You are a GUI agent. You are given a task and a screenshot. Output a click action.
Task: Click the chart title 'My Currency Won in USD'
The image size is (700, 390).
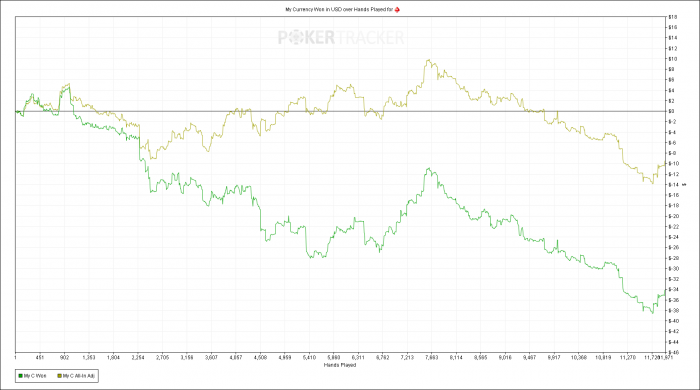pyautogui.click(x=313, y=9)
